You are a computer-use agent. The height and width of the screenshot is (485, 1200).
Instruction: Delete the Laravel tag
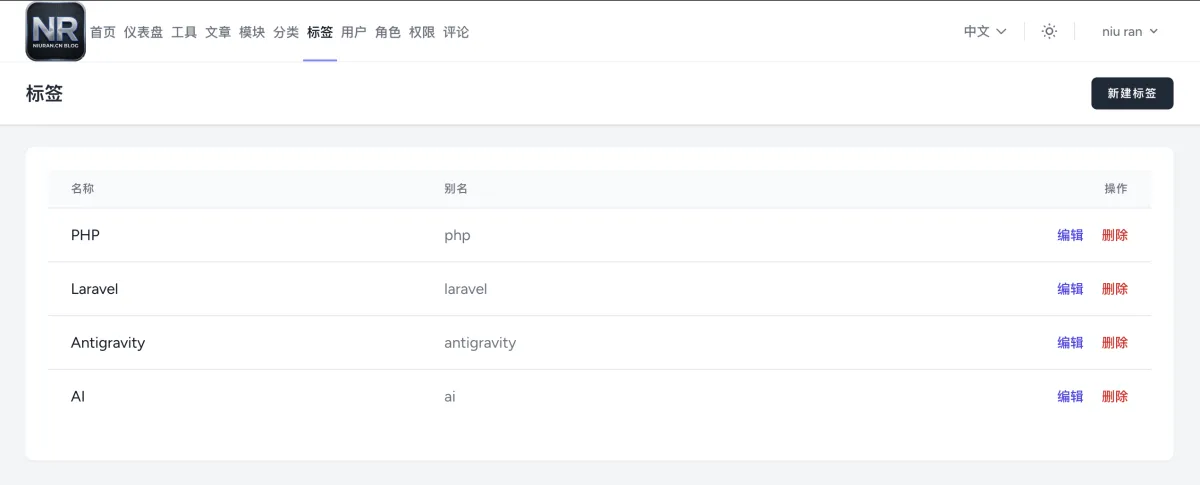pyautogui.click(x=1114, y=289)
